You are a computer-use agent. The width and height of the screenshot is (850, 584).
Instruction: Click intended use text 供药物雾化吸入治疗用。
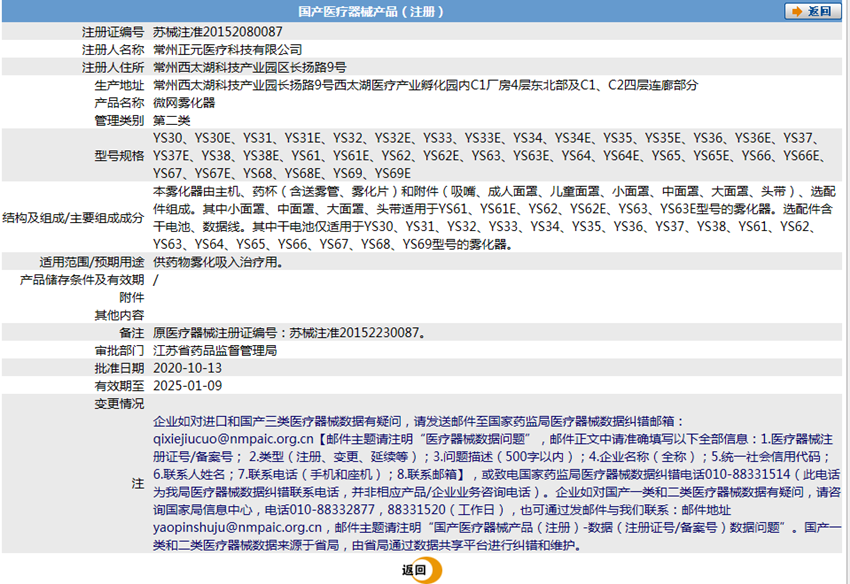pos(218,262)
